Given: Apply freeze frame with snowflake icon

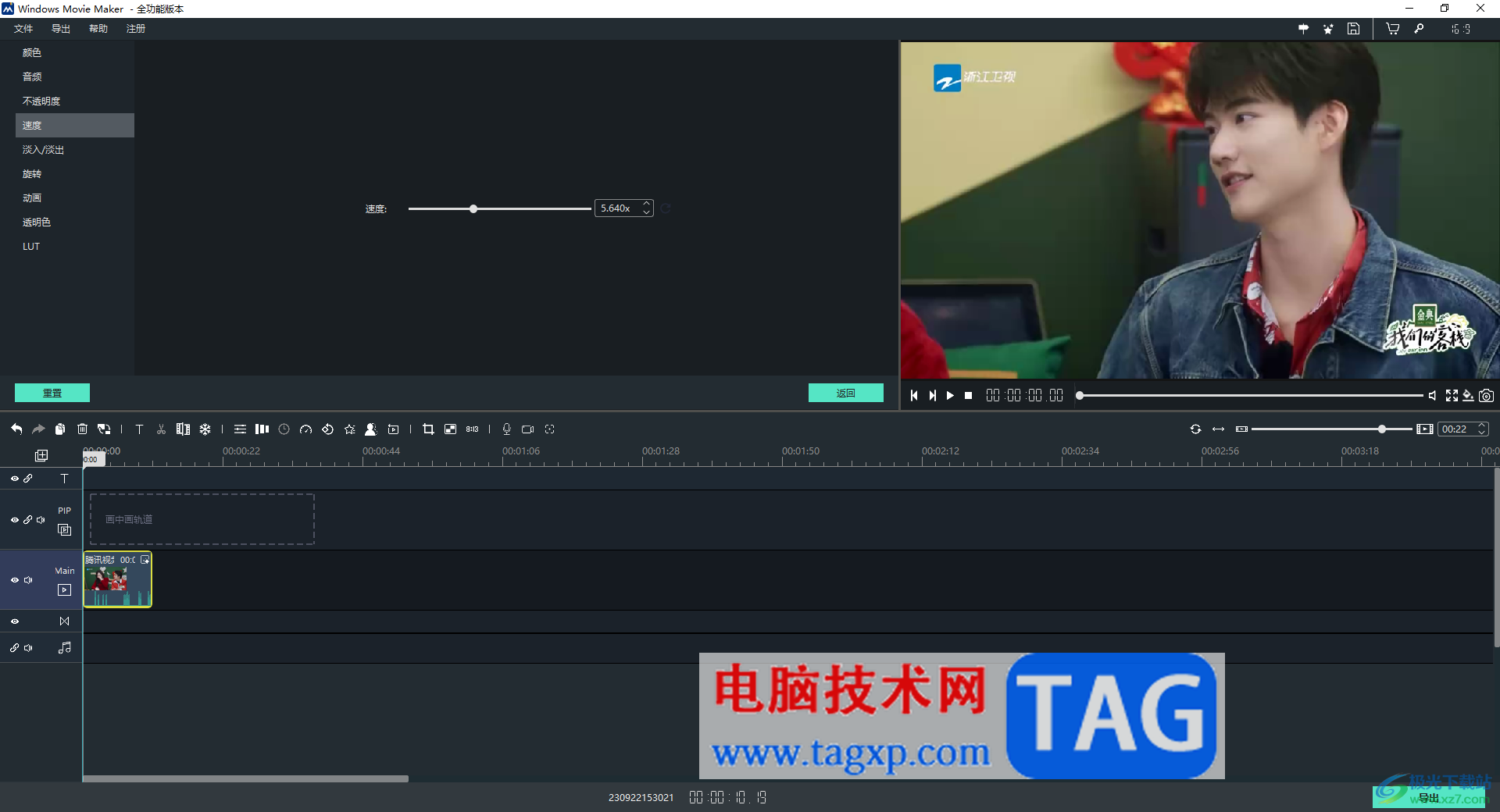Looking at the screenshot, I should point(205,429).
